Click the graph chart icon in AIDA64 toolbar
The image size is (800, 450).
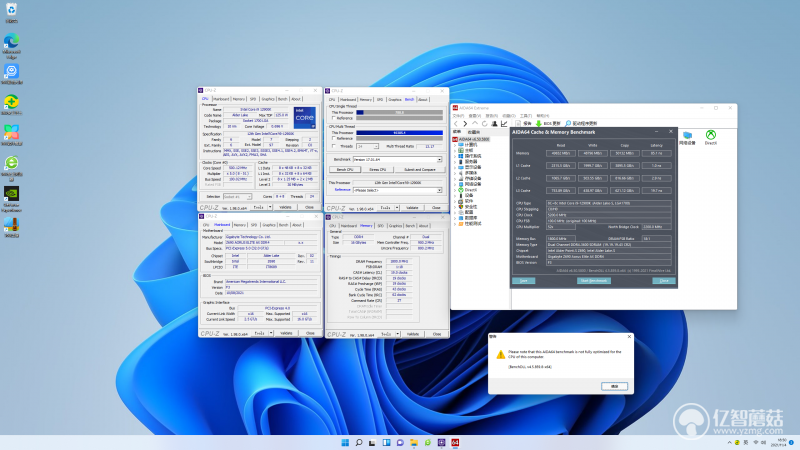pyautogui.click(x=504, y=123)
